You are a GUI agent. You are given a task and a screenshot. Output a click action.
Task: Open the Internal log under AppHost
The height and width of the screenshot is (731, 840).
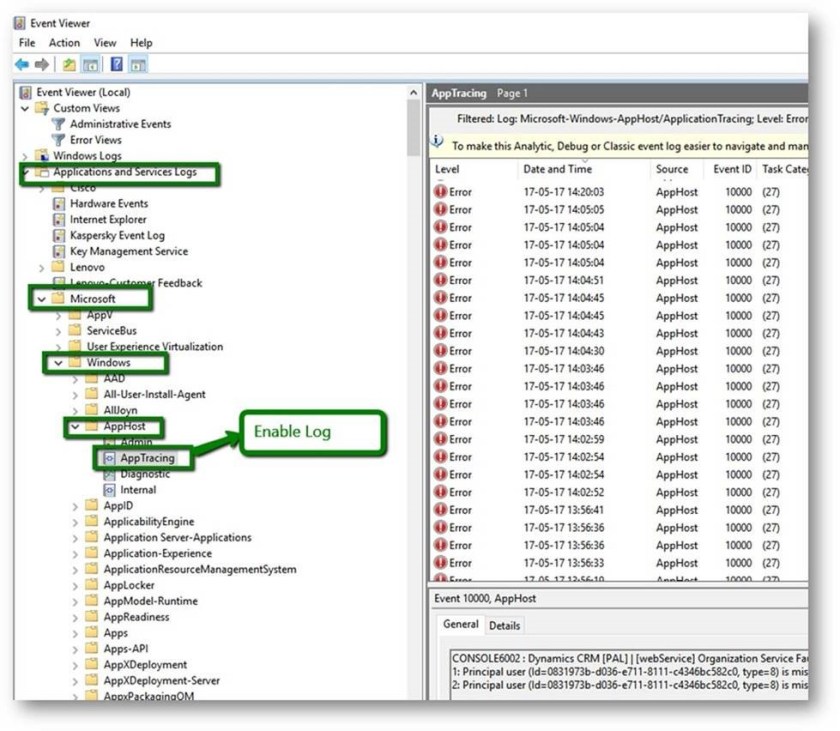(x=137, y=490)
